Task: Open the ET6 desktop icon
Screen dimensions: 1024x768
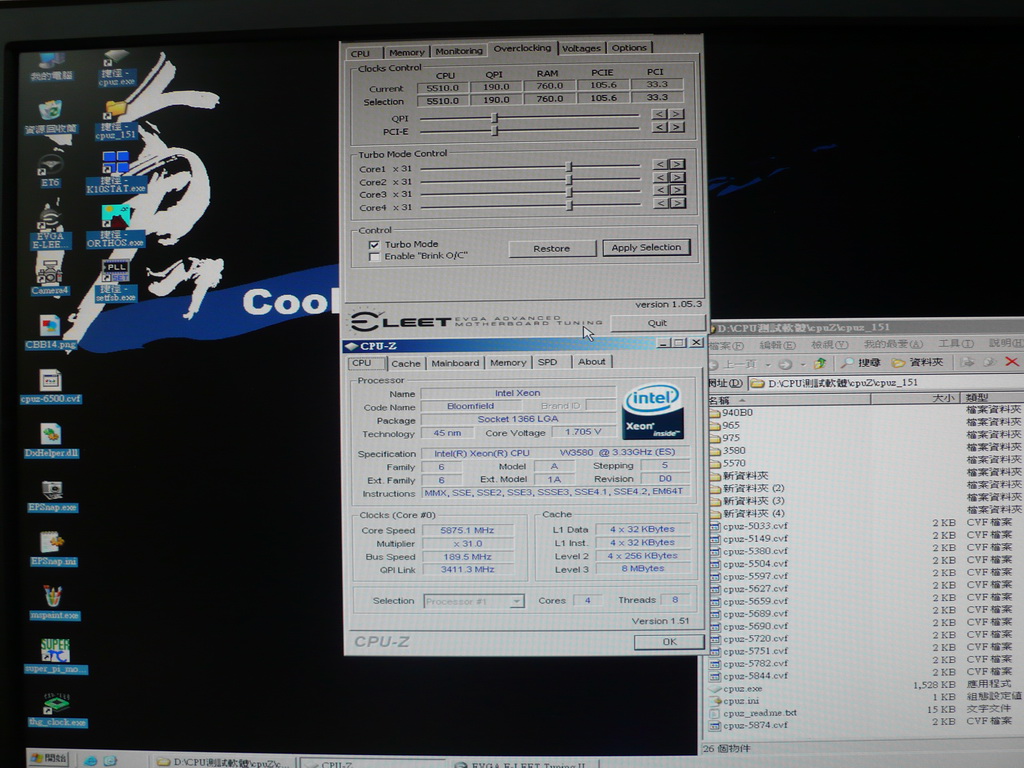Action: [50, 172]
